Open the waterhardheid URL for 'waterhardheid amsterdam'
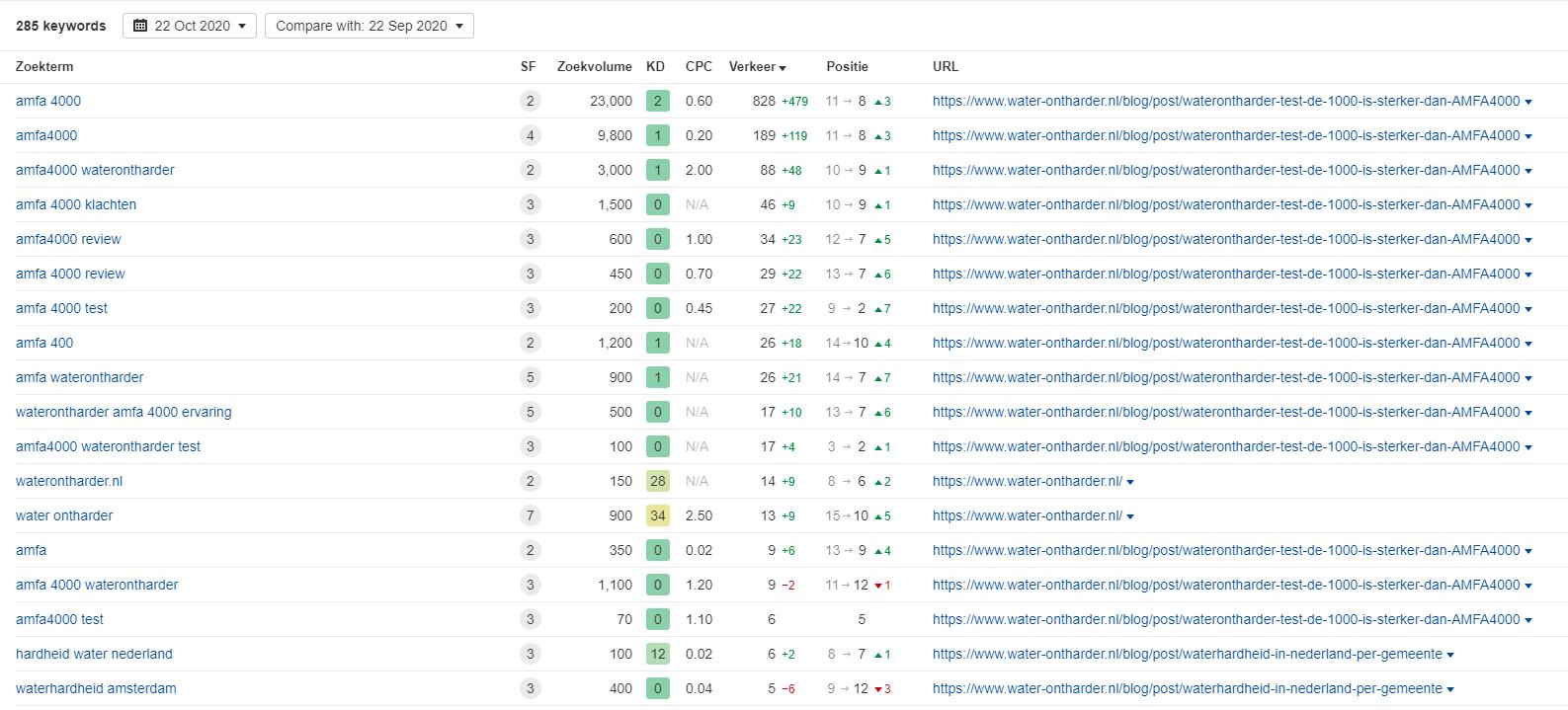 click(1188, 688)
